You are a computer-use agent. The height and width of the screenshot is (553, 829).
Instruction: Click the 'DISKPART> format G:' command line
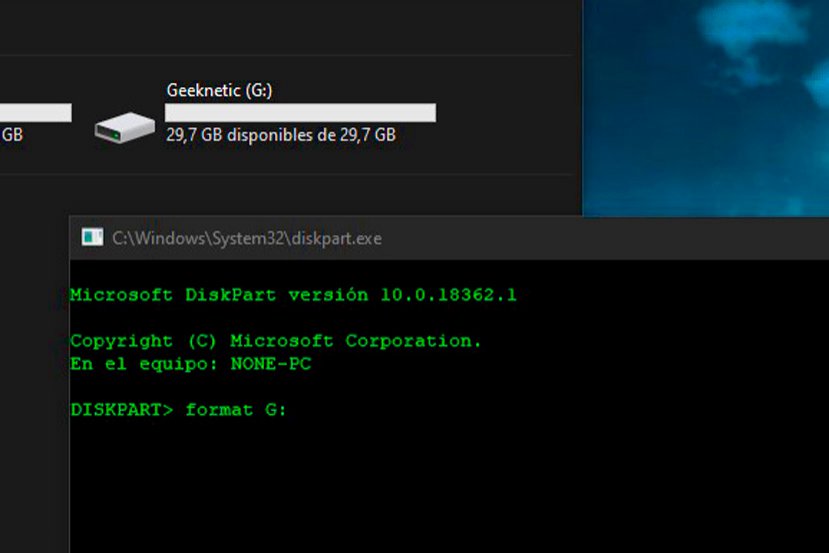pos(178,410)
